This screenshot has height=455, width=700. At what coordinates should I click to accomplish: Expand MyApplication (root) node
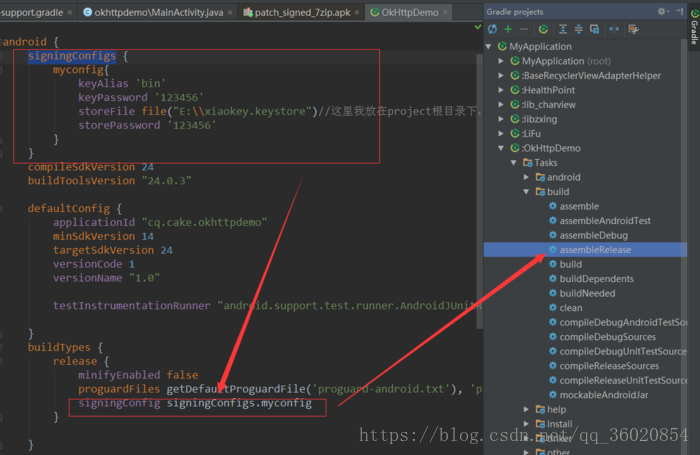click(x=501, y=61)
